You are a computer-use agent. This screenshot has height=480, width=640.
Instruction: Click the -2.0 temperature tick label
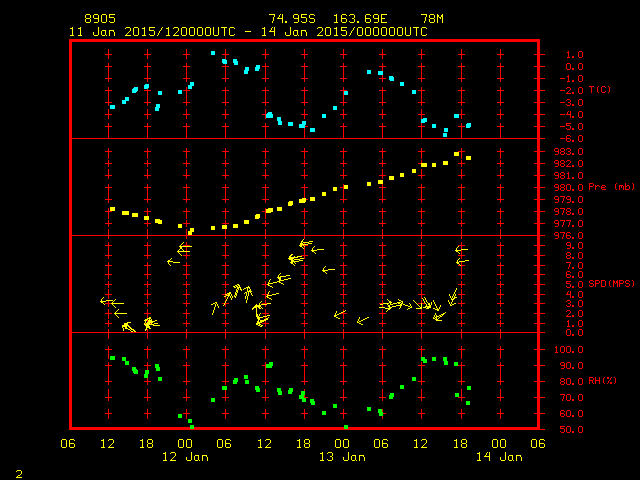coord(571,91)
